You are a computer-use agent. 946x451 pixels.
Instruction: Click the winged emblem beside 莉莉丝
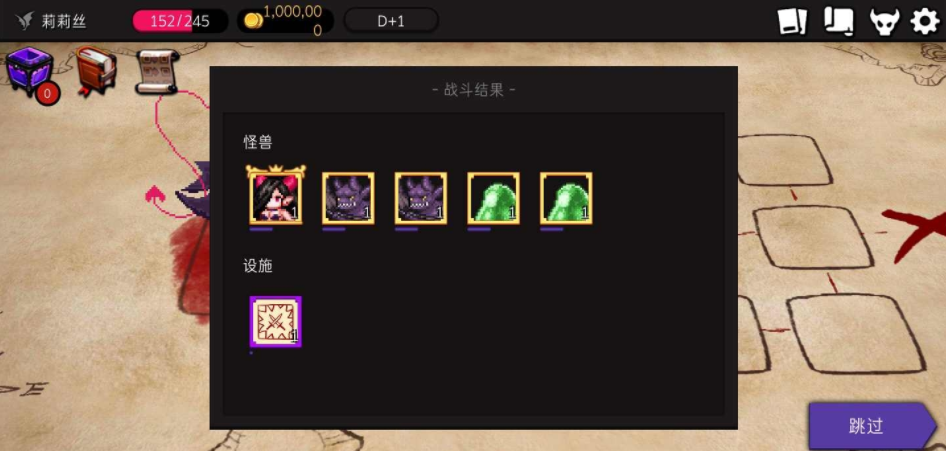tap(24, 21)
